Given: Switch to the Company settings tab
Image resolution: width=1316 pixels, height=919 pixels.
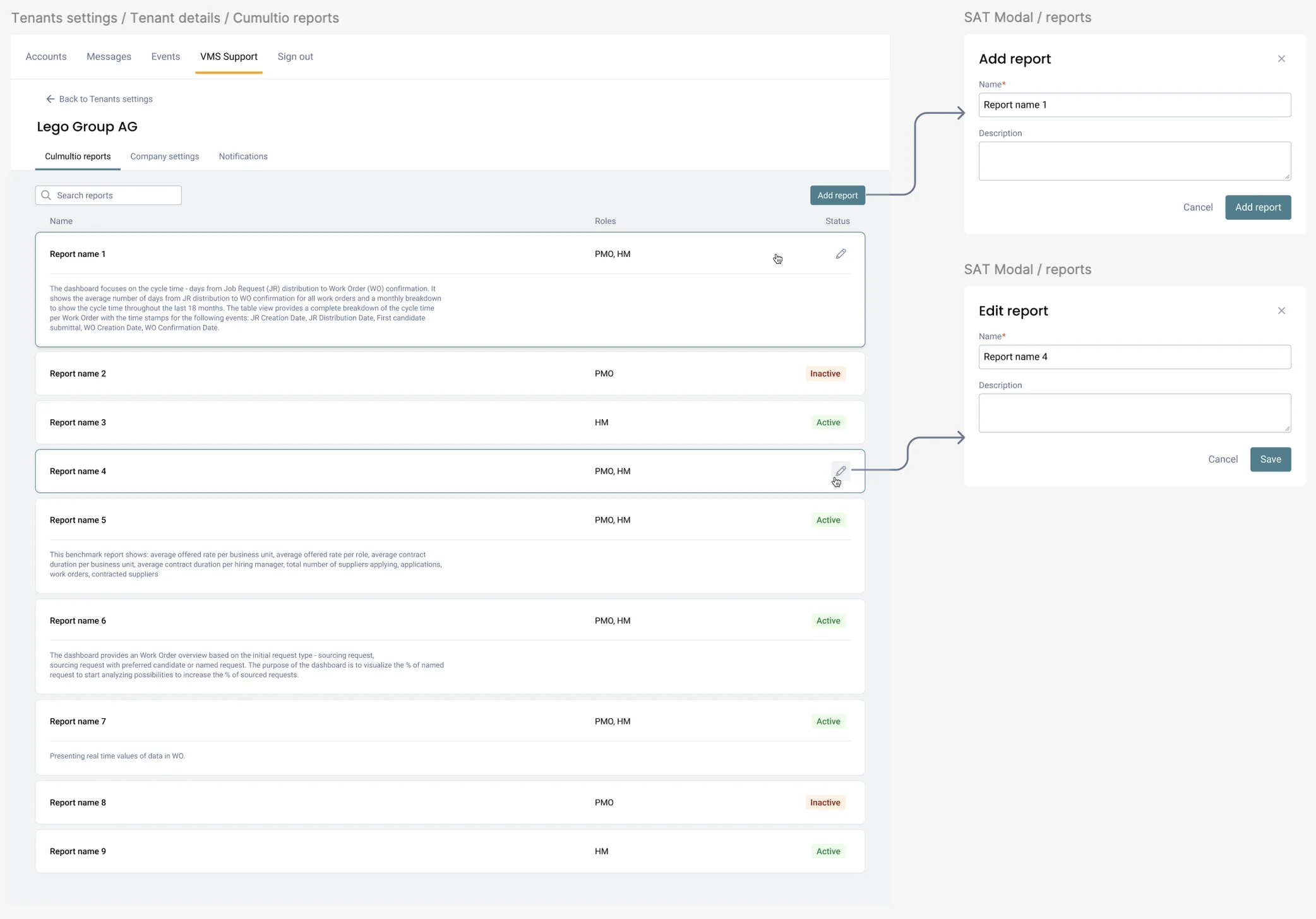Looking at the screenshot, I should click(164, 157).
